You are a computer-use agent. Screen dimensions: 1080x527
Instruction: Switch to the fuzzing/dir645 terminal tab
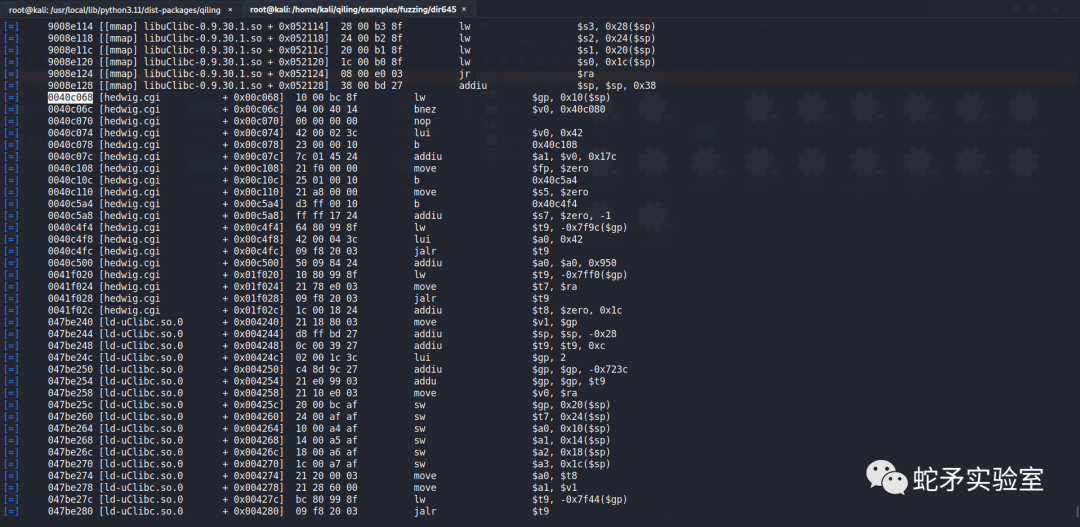pos(353,10)
